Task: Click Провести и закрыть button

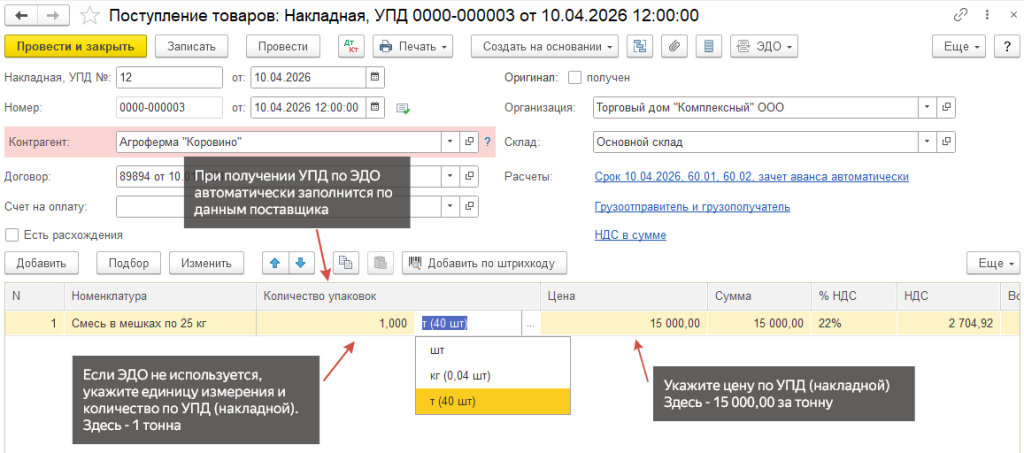Action: (x=76, y=46)
